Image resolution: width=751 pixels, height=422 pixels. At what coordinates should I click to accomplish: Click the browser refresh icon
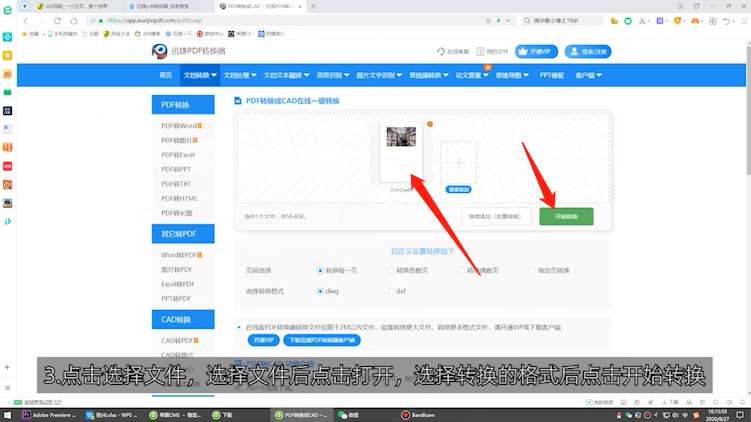point(57,21)
